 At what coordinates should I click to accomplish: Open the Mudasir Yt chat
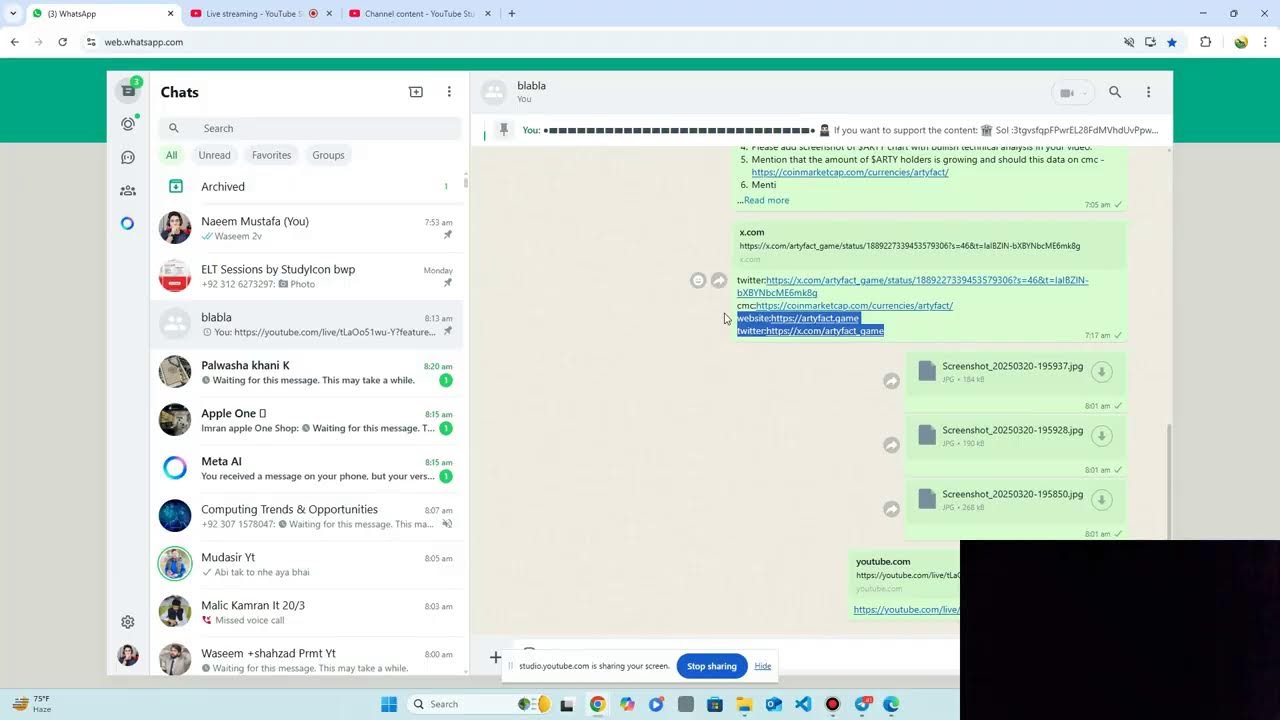pyautogui.click(x=307, y=564)
